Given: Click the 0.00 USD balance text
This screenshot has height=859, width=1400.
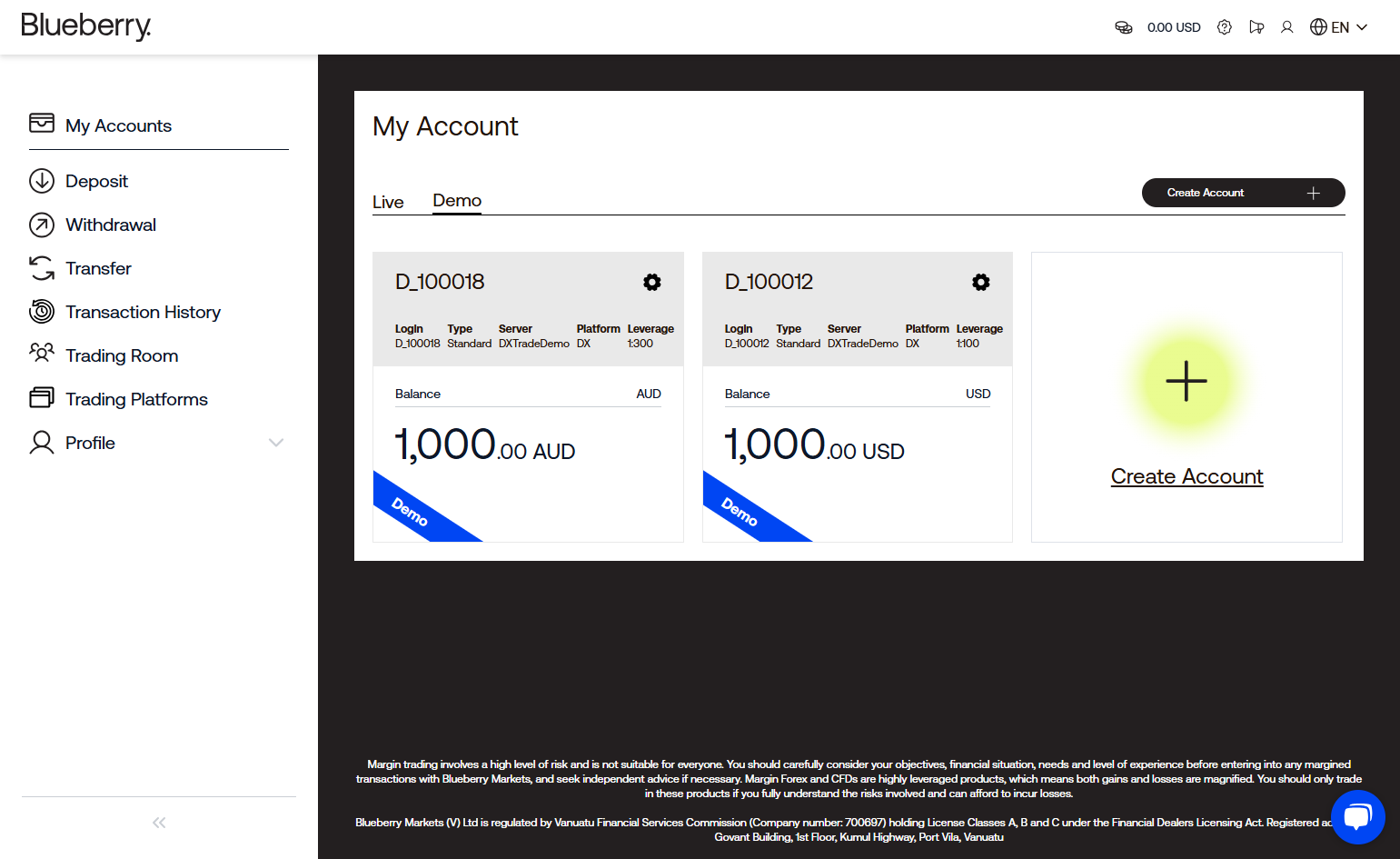Looking at the screenshot, I should click(x=1174, y=27).
